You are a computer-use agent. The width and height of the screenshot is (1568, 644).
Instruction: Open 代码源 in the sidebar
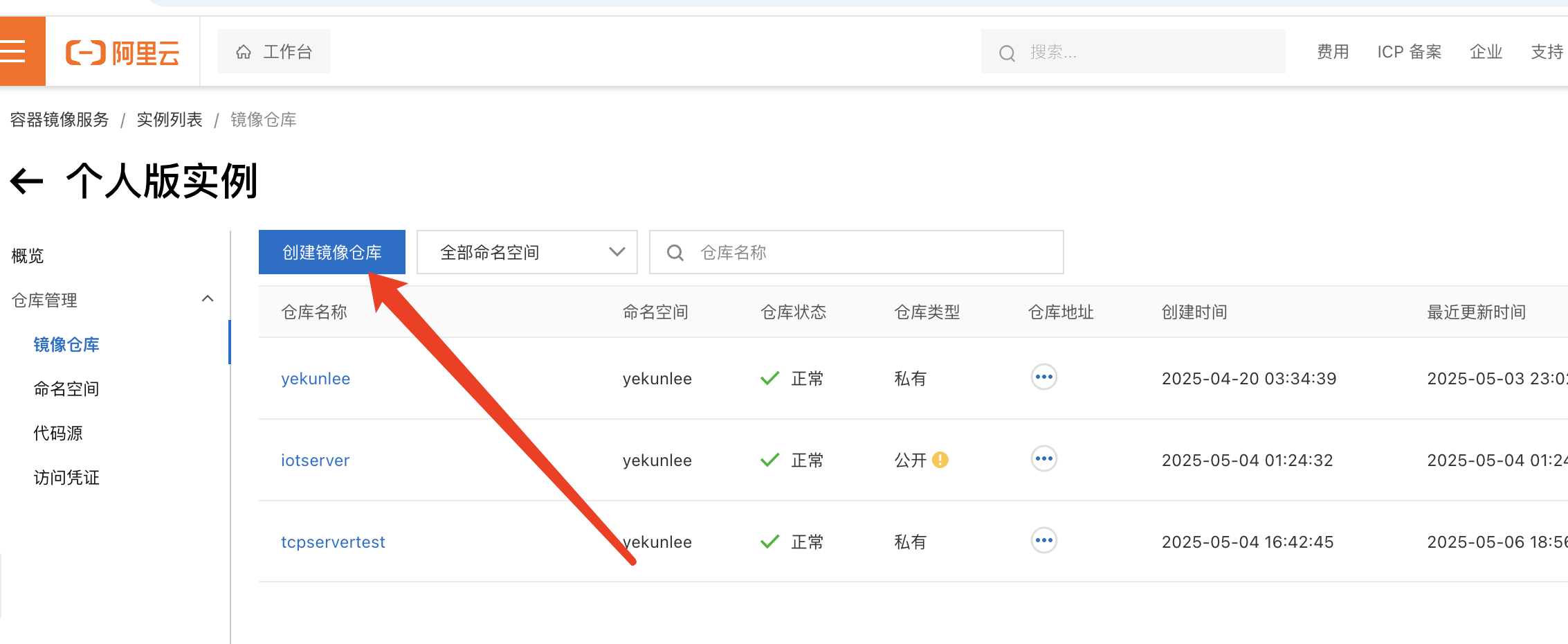tap(58, 433)
